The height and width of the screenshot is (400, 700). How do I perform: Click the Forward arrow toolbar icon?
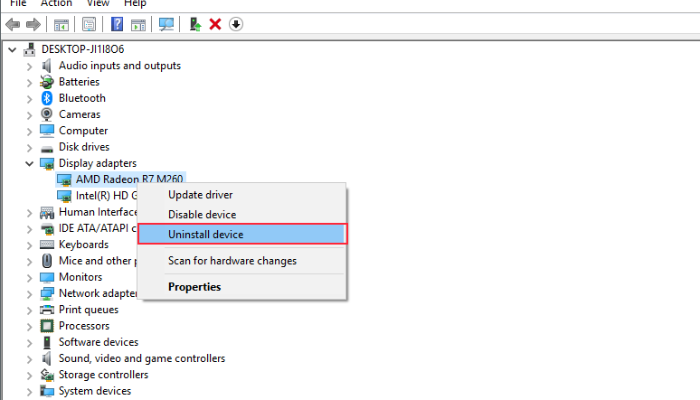point(33,24)
